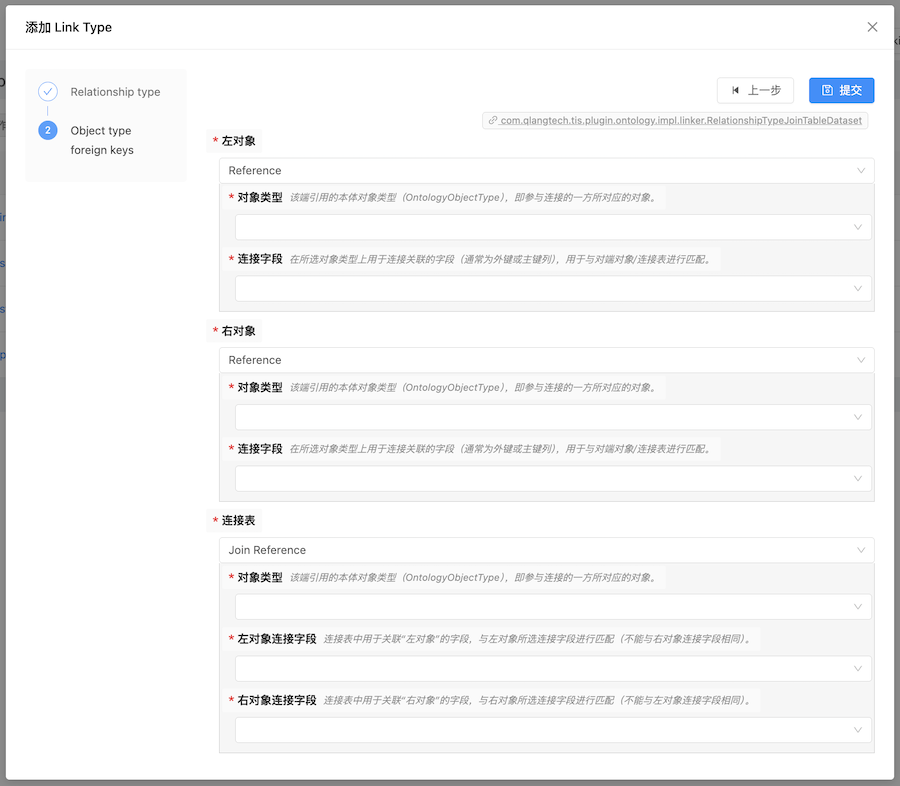Open 右对象连接字段 dropdown
The width and height of the screenshot is (900, 786).
[553, 730]
